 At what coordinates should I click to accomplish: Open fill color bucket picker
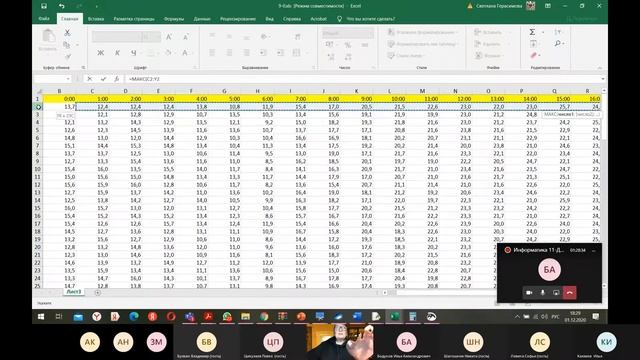[x=168, y=53]
